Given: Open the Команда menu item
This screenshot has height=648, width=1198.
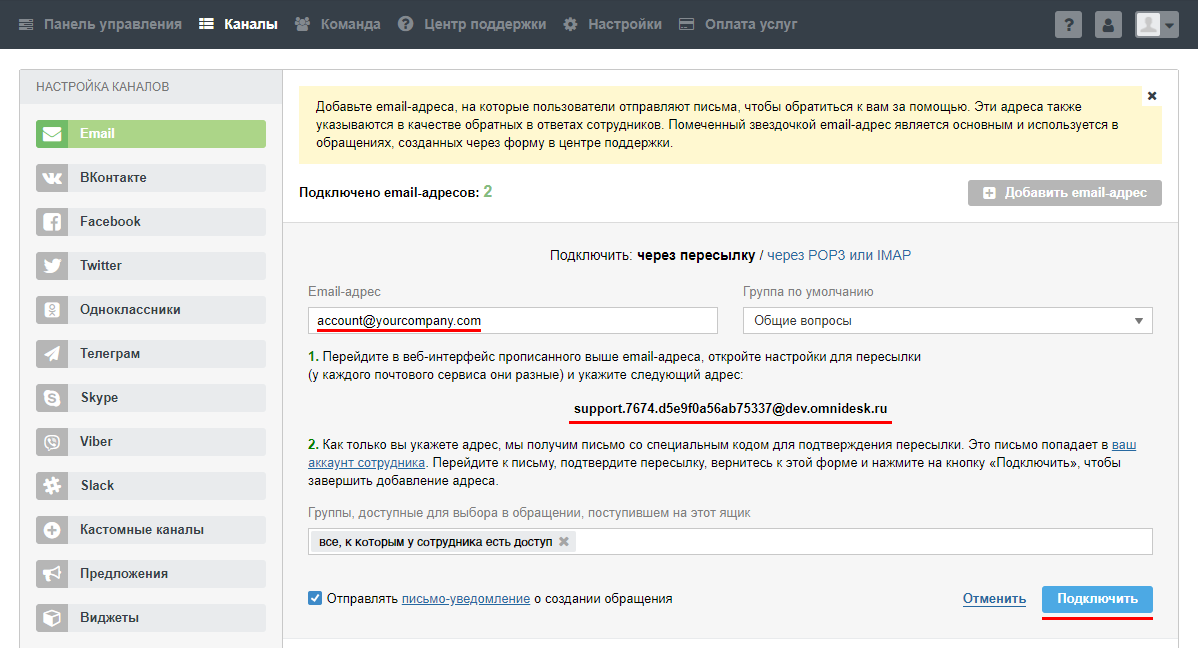Looking at the screenshot, I should click(337, 24).
